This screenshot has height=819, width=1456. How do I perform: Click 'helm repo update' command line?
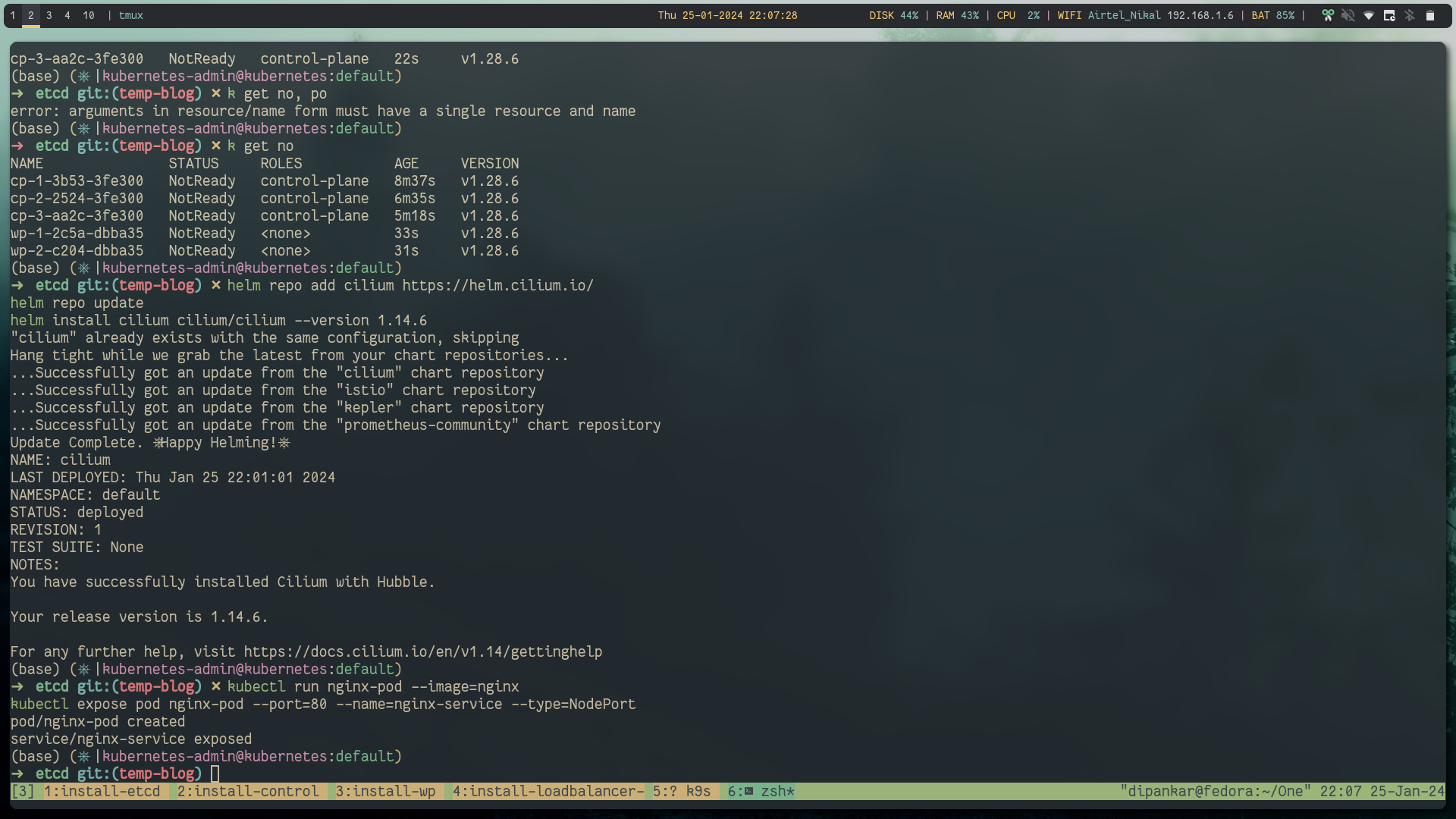click(77, 303)
